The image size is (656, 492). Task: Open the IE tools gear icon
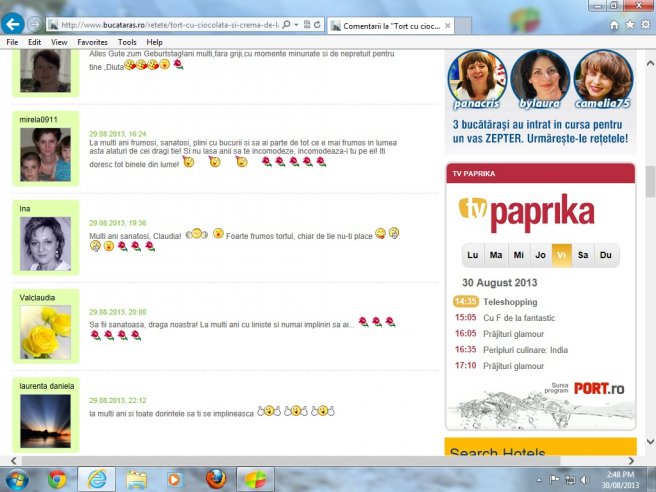646,24
